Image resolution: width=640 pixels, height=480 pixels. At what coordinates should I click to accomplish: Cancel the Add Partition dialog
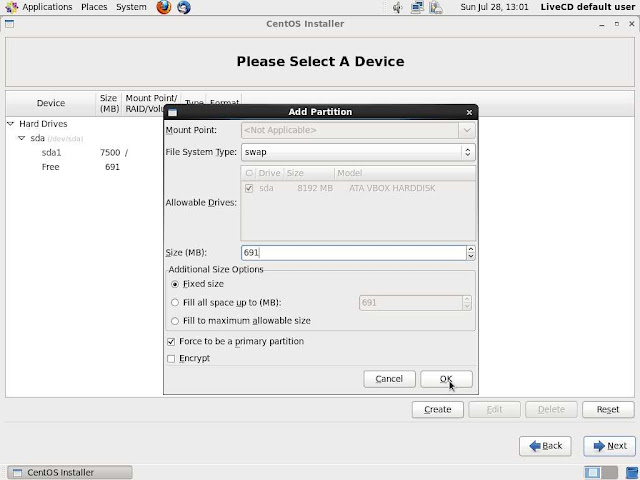[x=389, y=379]
